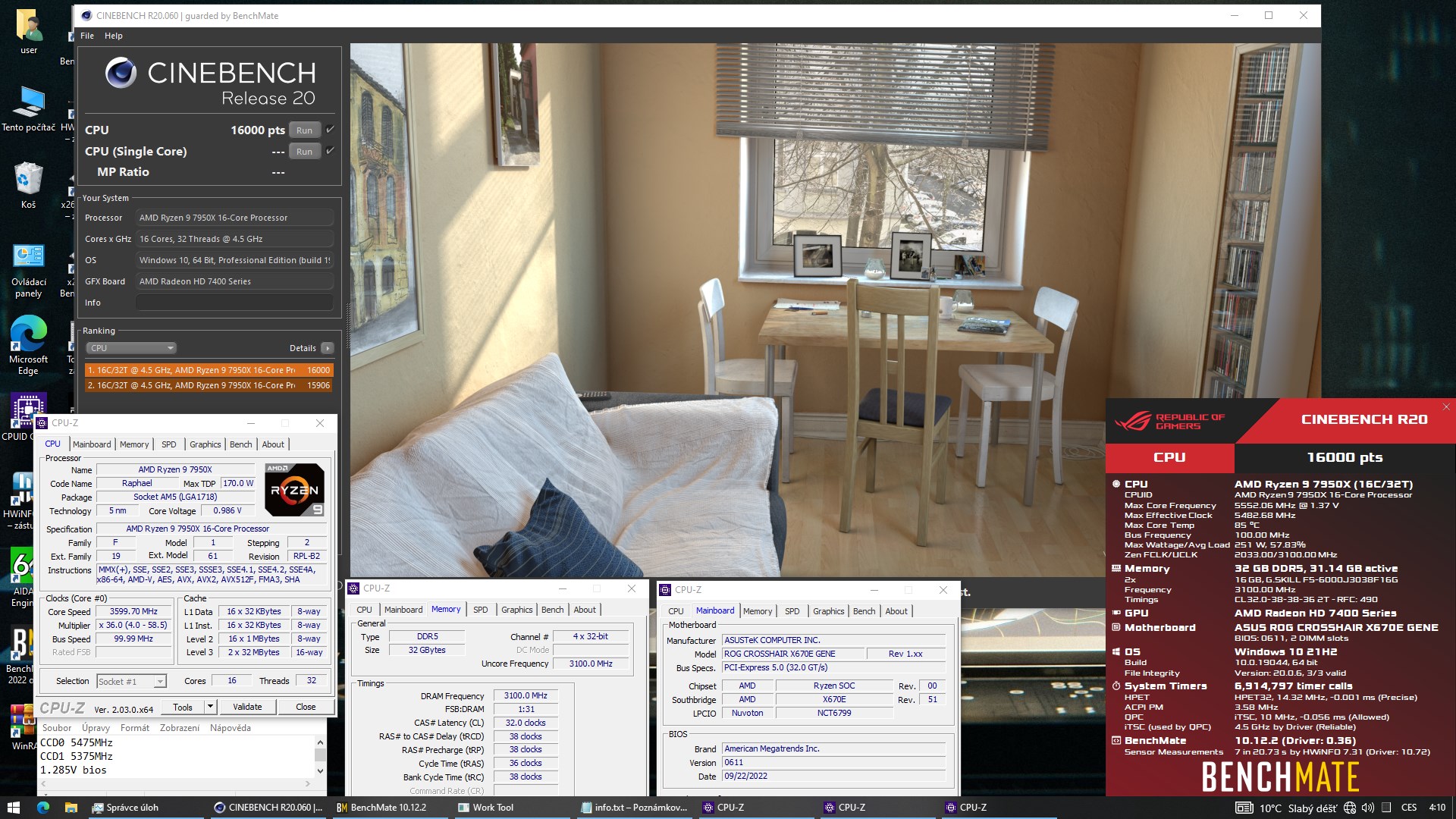This screenshot has height=819, width=1456.
Task: Open the Windows Start menu
Action: point(13,808)
